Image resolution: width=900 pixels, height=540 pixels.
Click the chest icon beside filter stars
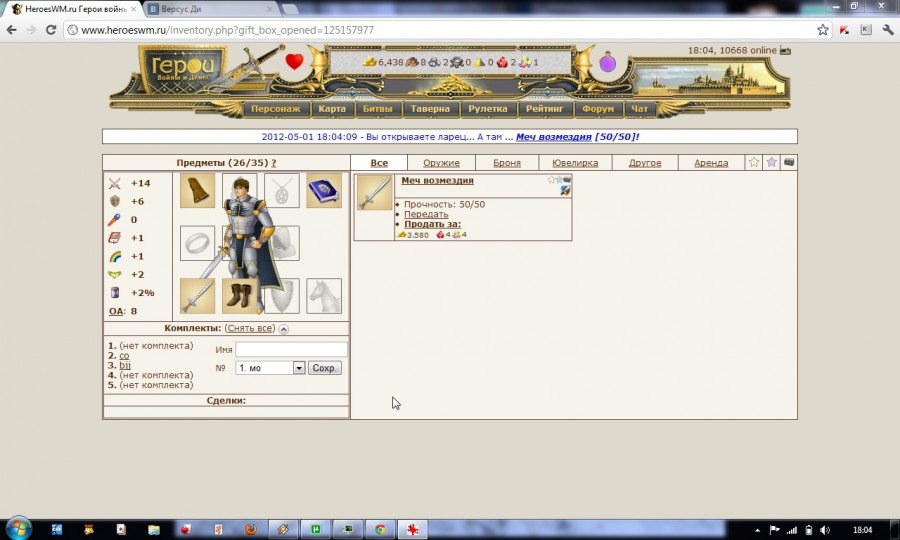tap(789, 162)
